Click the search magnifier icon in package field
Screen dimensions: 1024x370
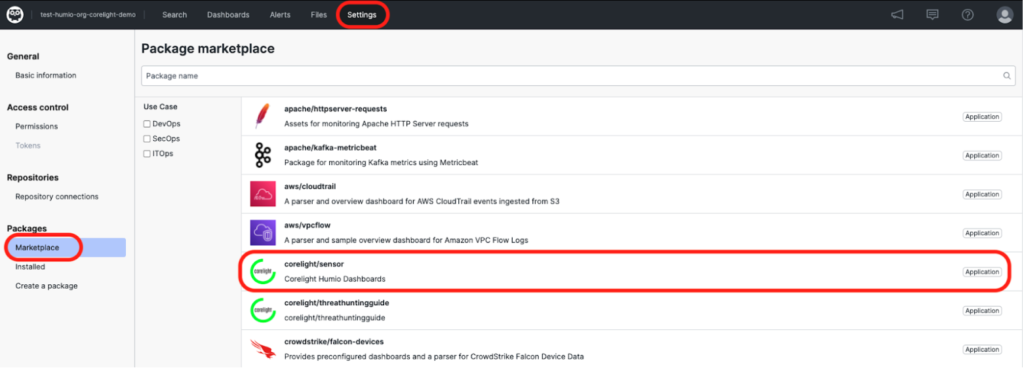tap(1007, 76)
